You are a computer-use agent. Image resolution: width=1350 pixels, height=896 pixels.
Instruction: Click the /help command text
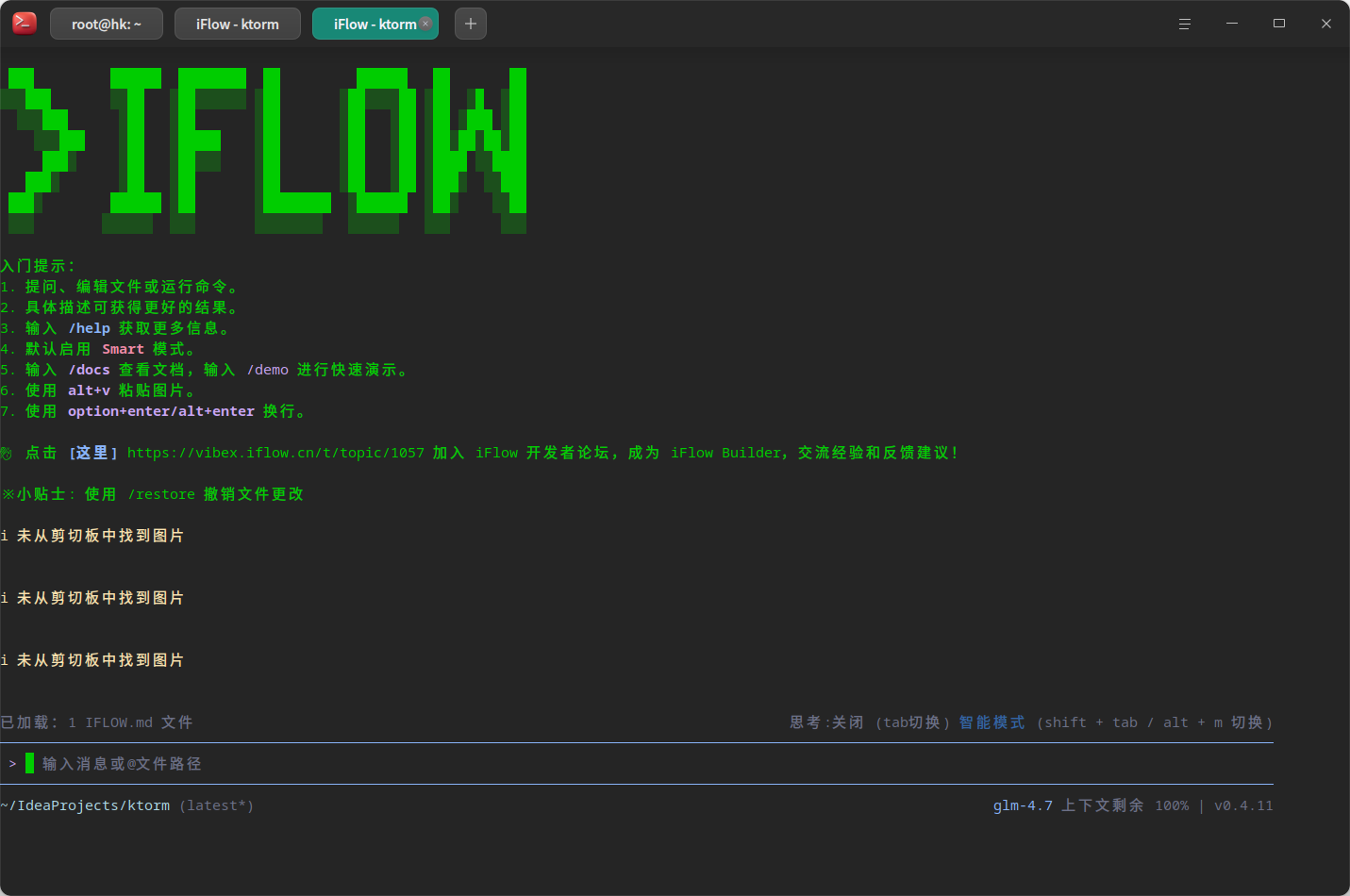click(89, 328)
